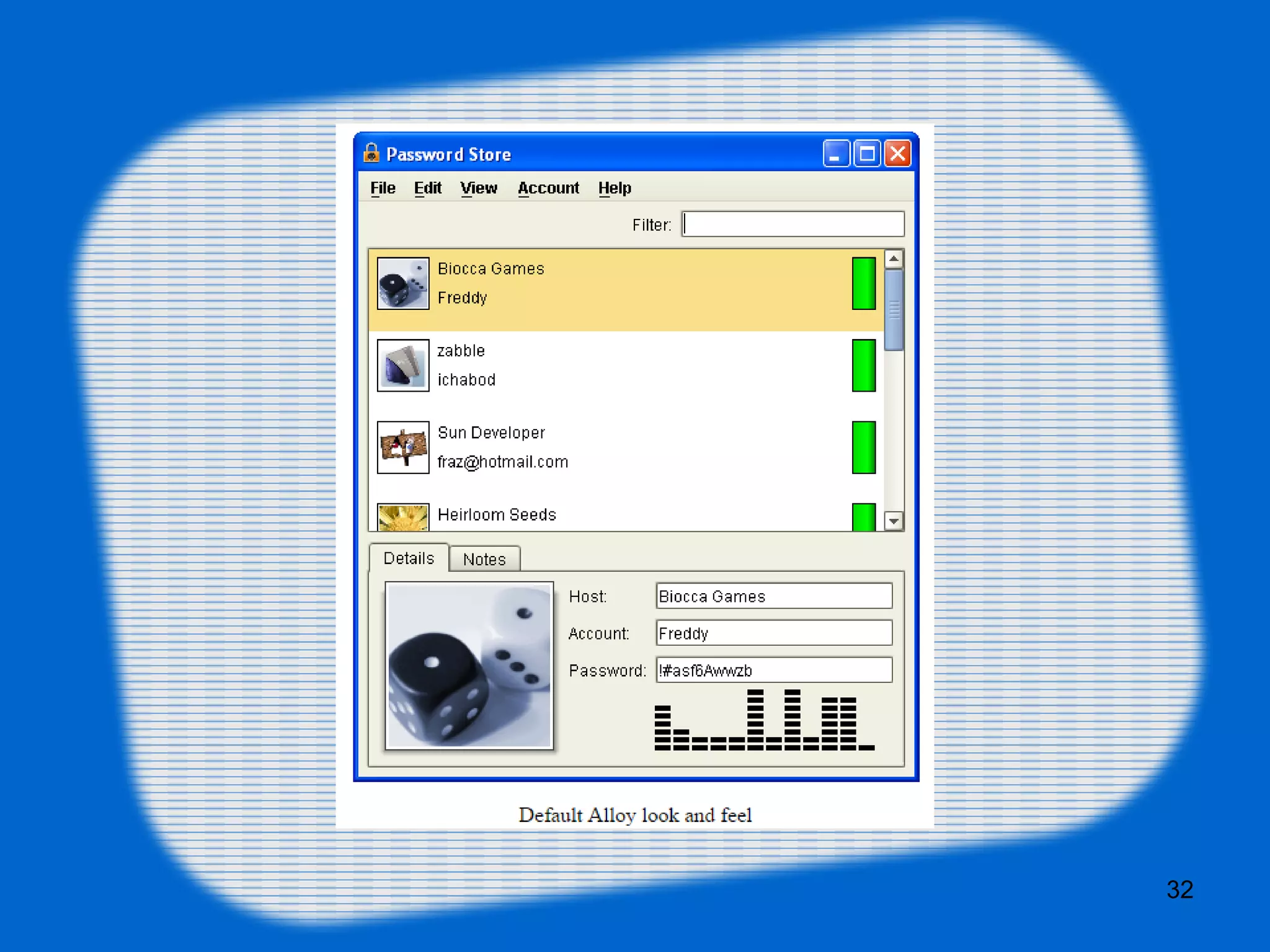
Task: Open the File menu
Action: coord(383,188)
